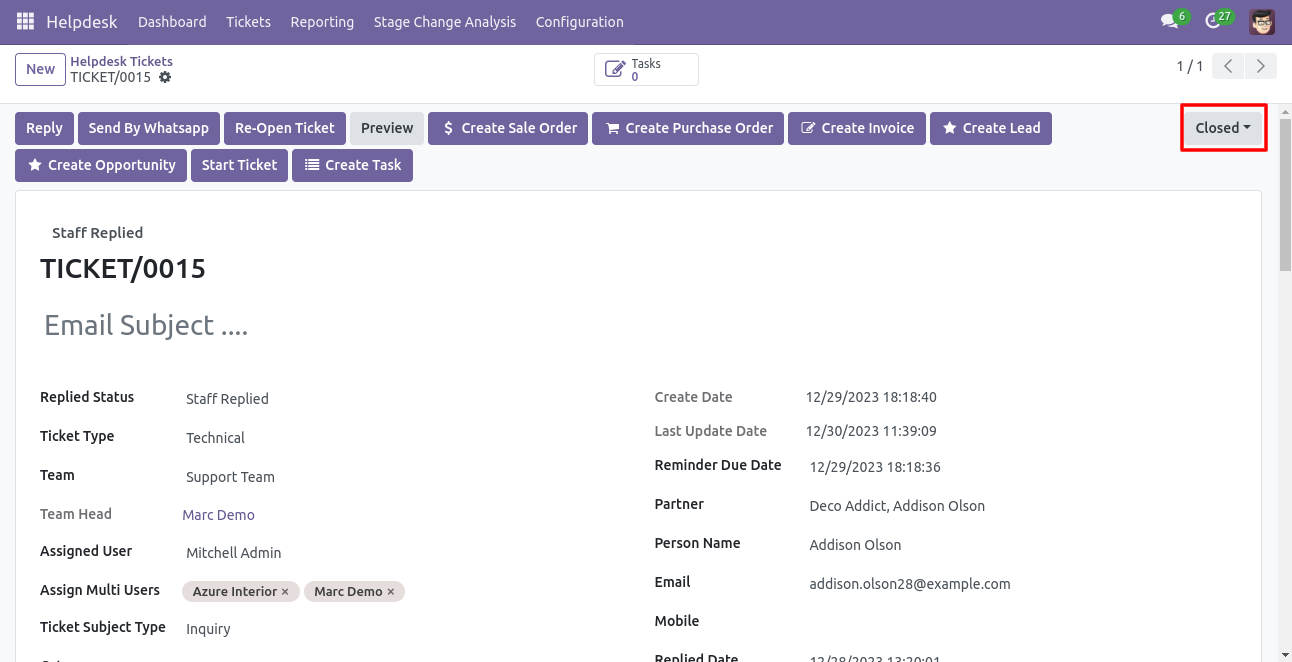Click the Reply button
The width and height of the screenshot is (1292, 662).
pyautogui.click(x=44, y=128)
